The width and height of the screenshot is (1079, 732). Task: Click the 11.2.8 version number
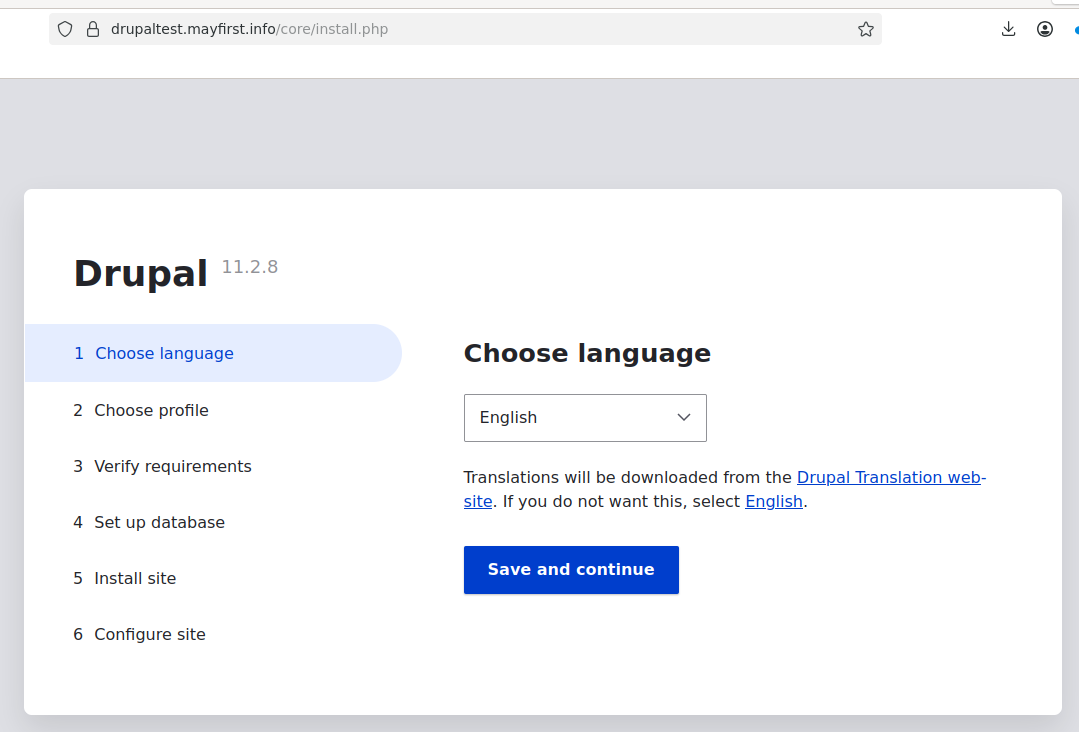[x=250, y=267]
